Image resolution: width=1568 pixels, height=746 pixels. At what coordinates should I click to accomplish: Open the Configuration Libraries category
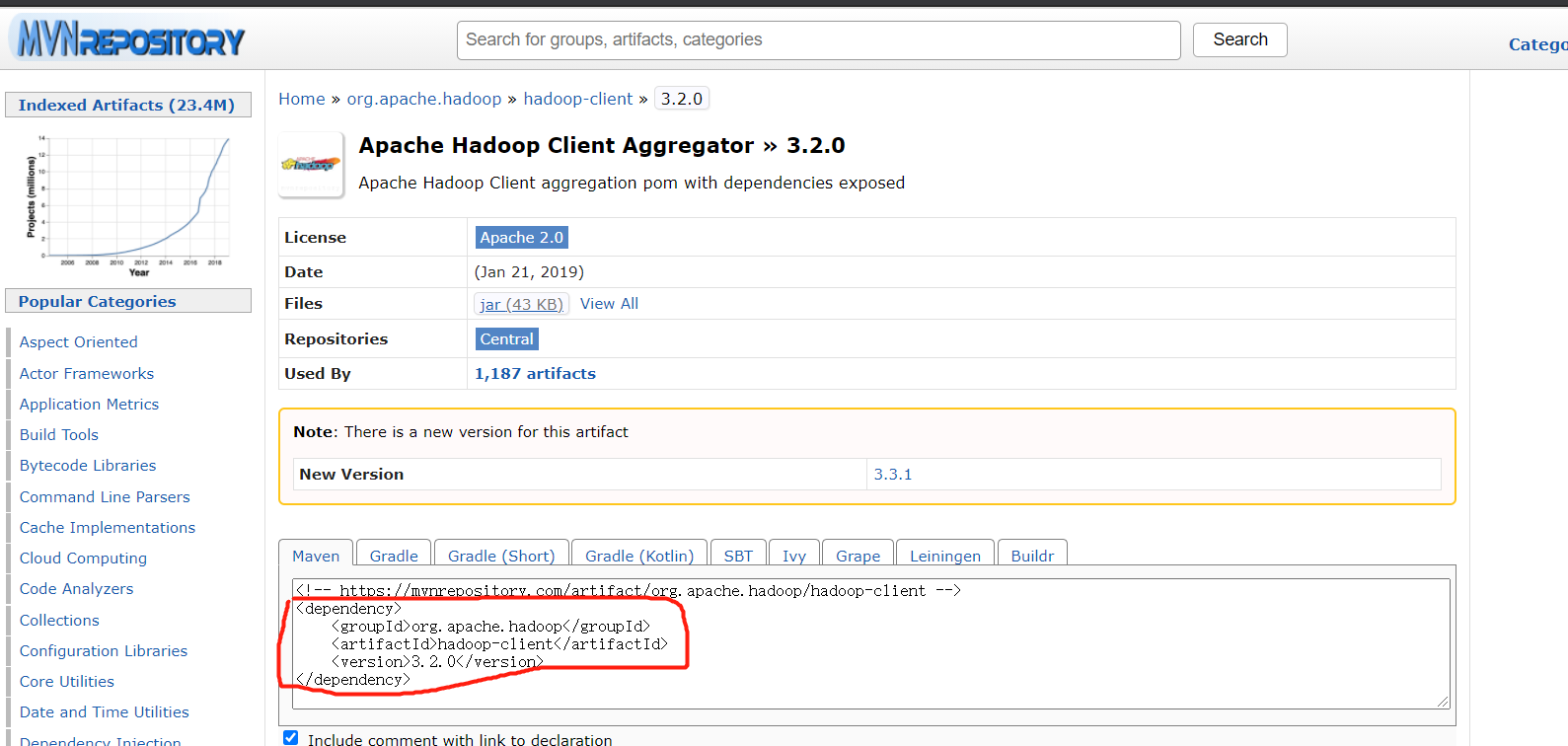pyautogui.click(x=104, y=651)
